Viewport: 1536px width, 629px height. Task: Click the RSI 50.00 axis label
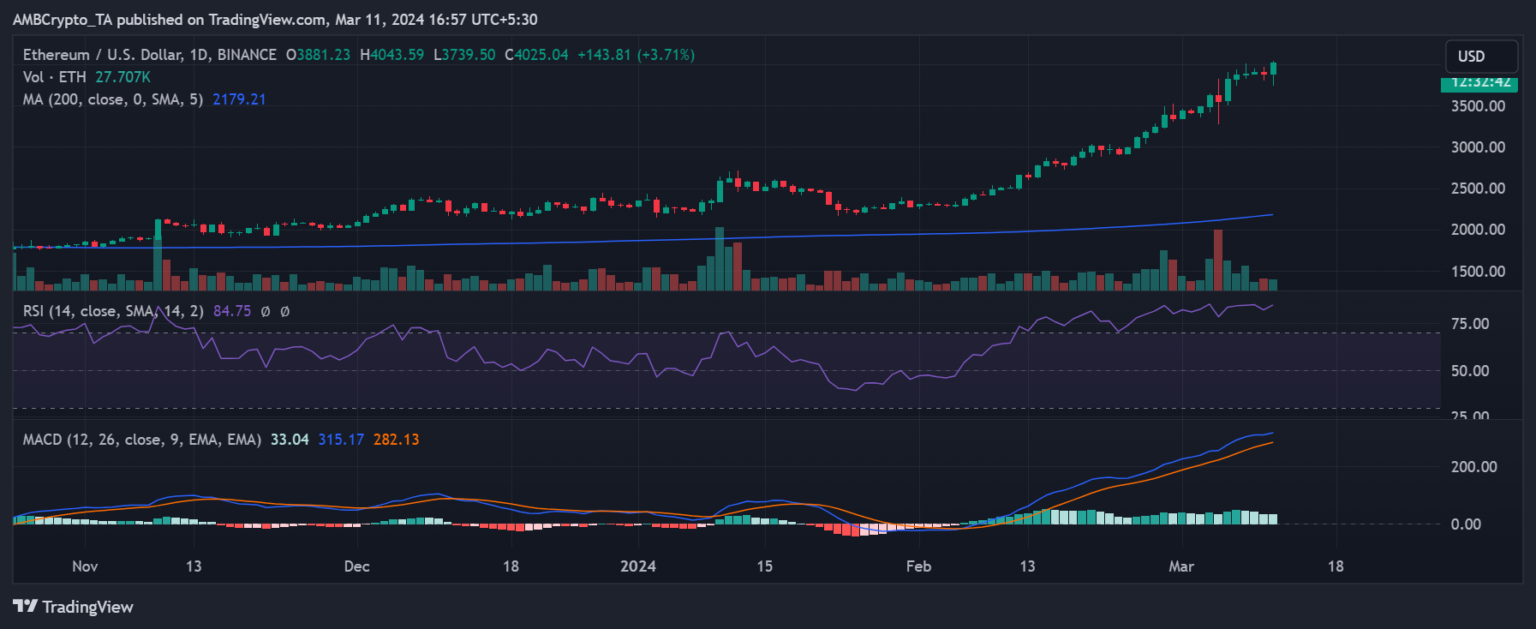[1478, 371]
